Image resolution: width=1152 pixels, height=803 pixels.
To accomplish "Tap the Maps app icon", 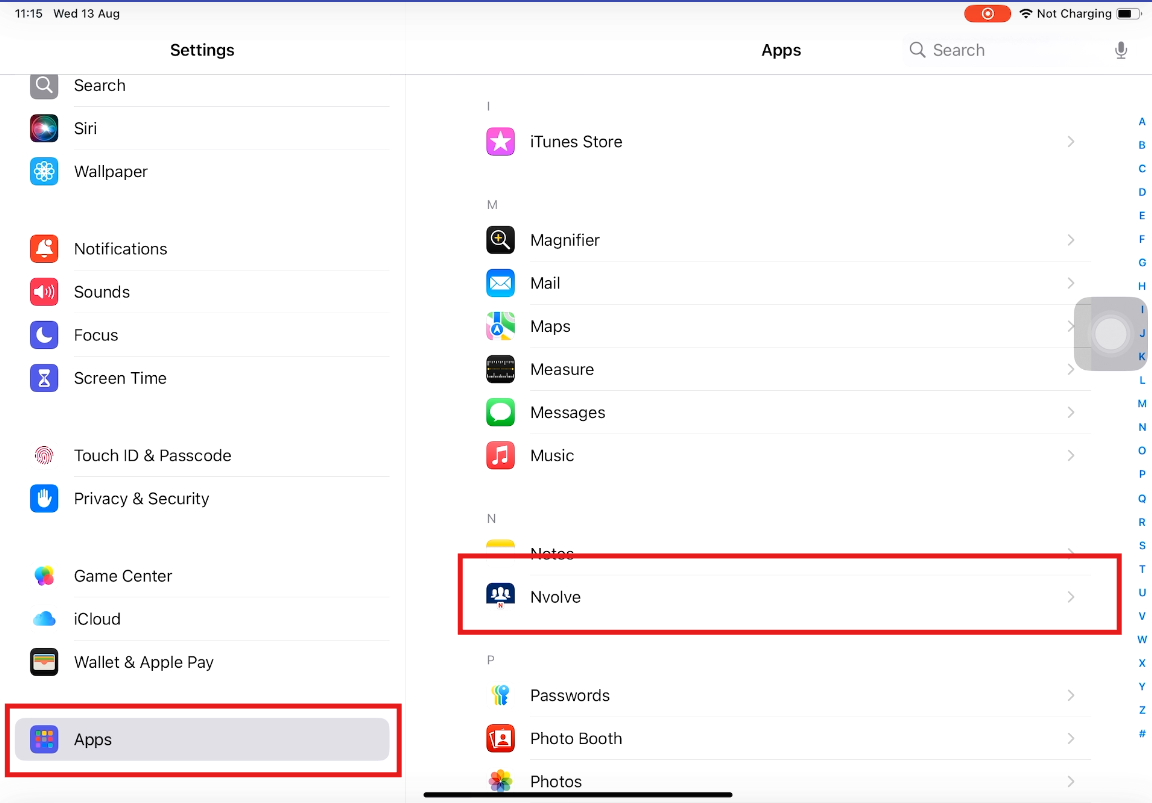I will click(500, 326).
